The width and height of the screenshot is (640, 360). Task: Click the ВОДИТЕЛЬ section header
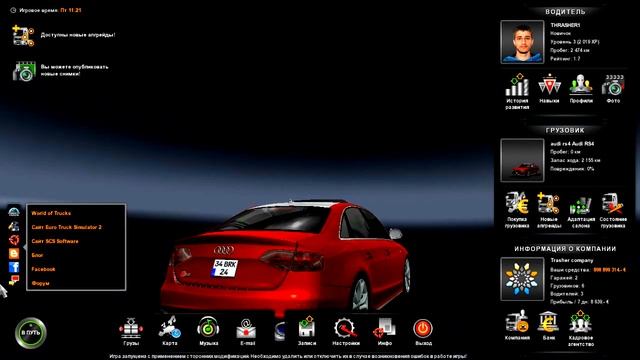[x=565, y=12]
